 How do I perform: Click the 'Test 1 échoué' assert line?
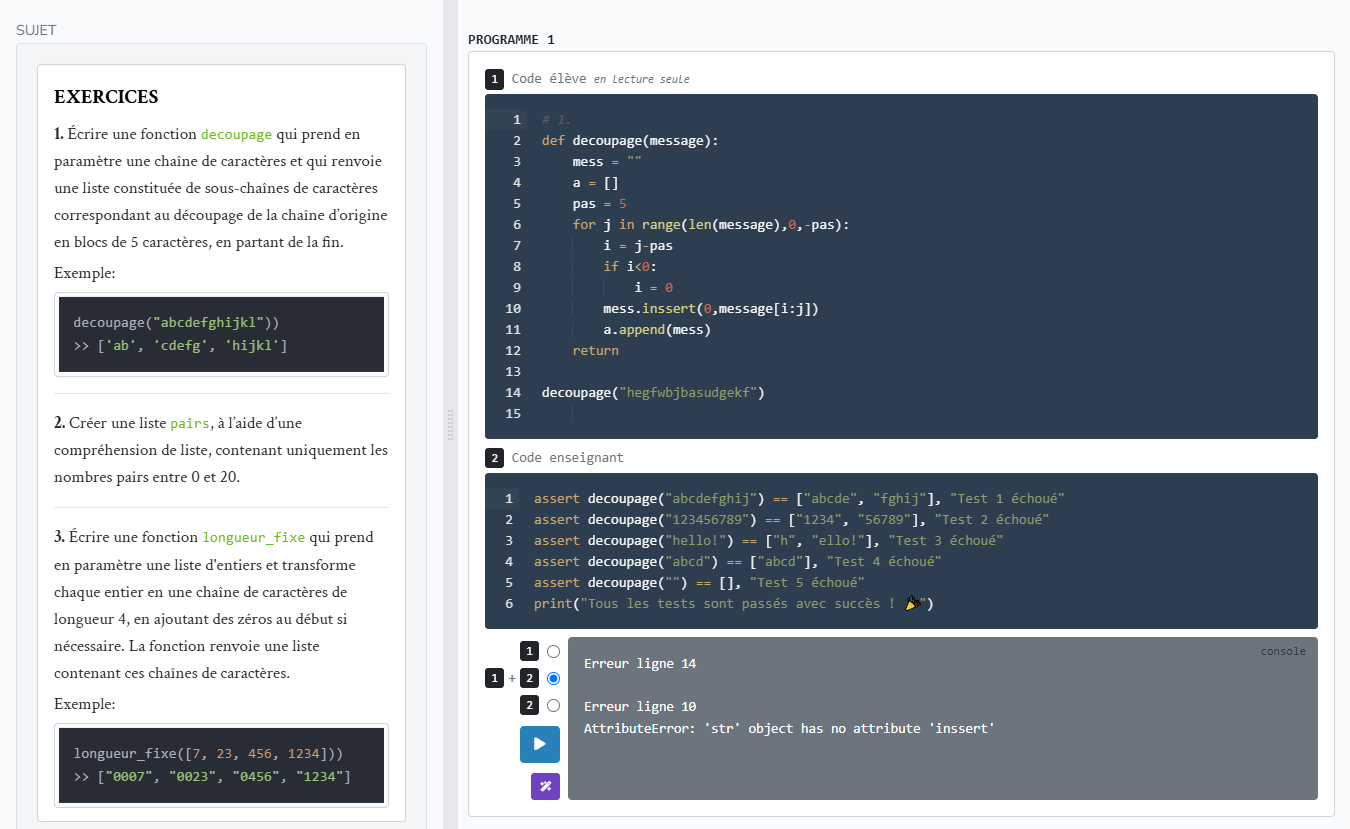pos(799,499)
